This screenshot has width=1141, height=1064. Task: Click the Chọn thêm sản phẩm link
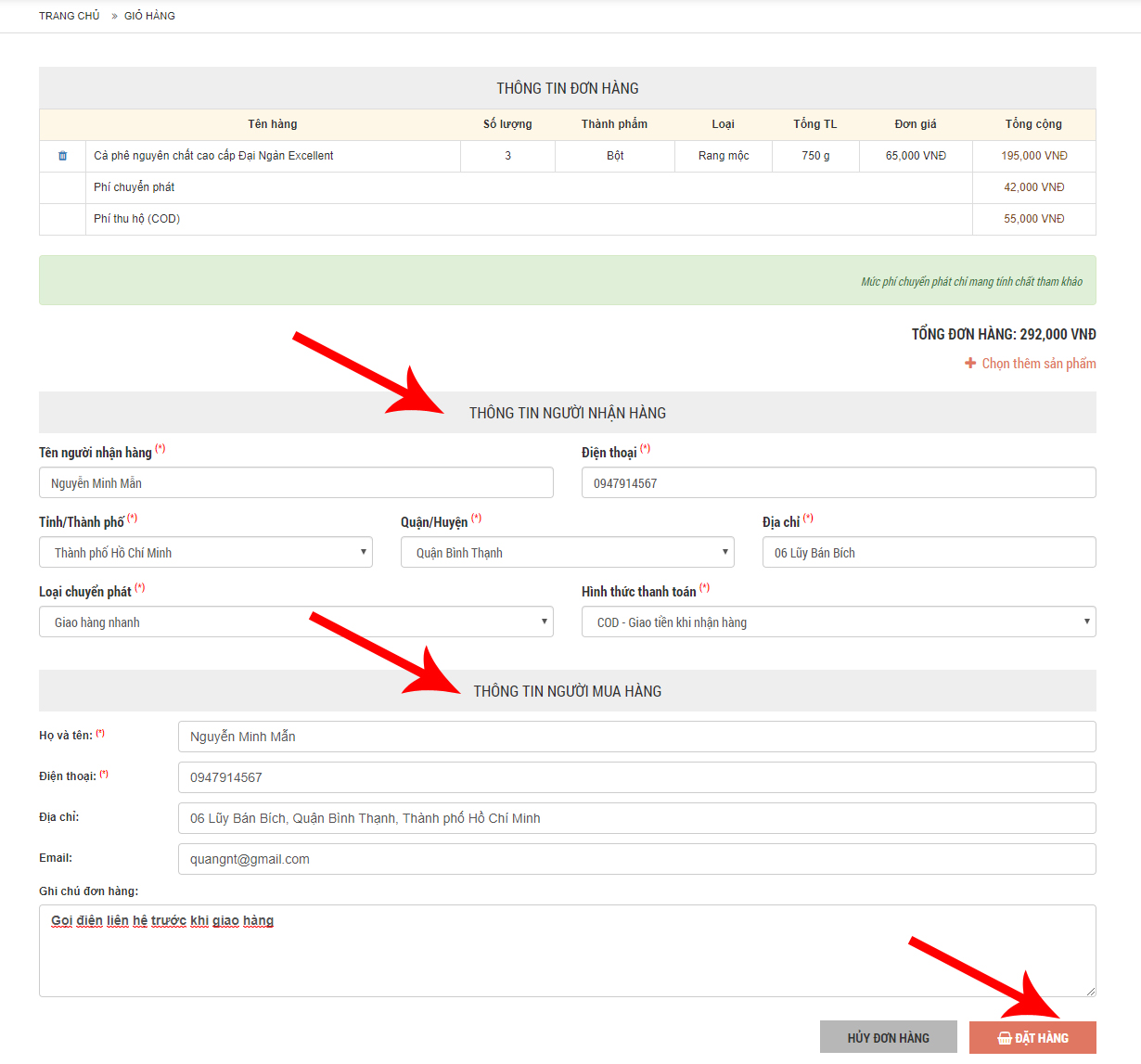click(1038, 364)
